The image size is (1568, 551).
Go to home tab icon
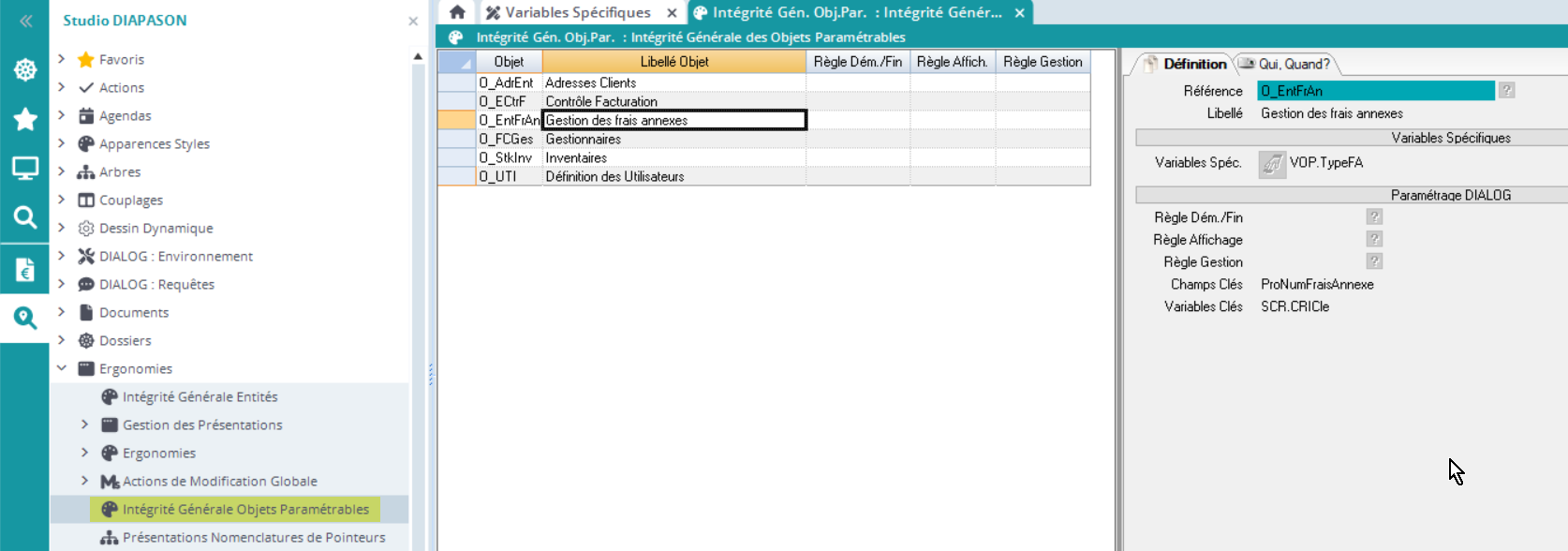point(457,12)
